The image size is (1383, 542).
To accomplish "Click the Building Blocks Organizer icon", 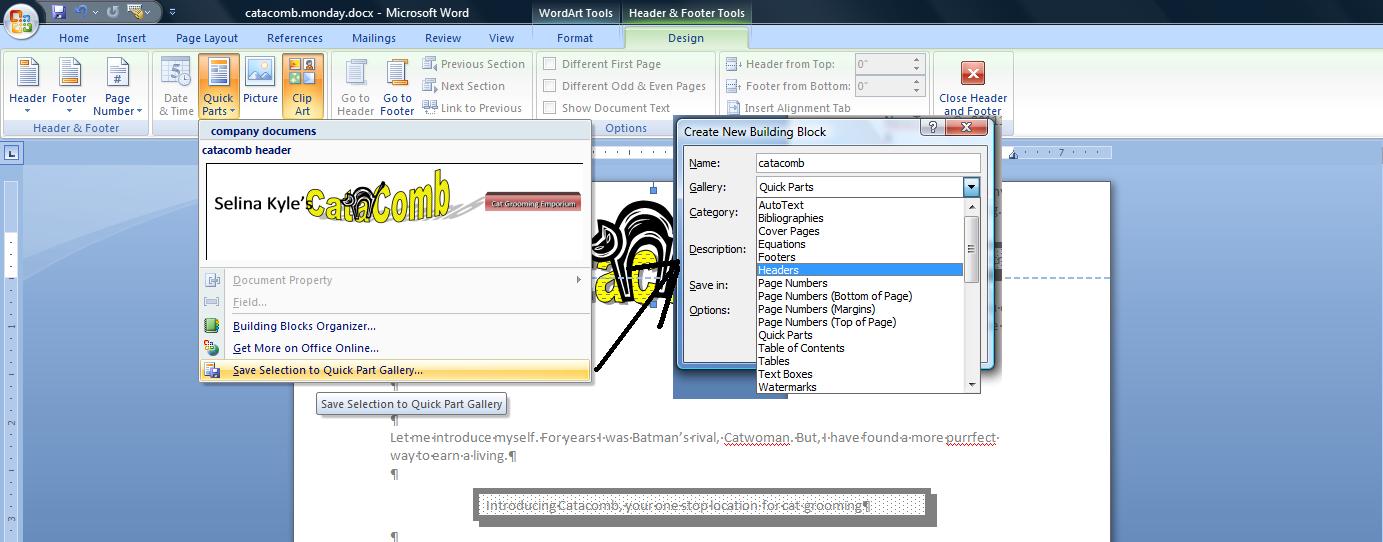I will 211,326.
